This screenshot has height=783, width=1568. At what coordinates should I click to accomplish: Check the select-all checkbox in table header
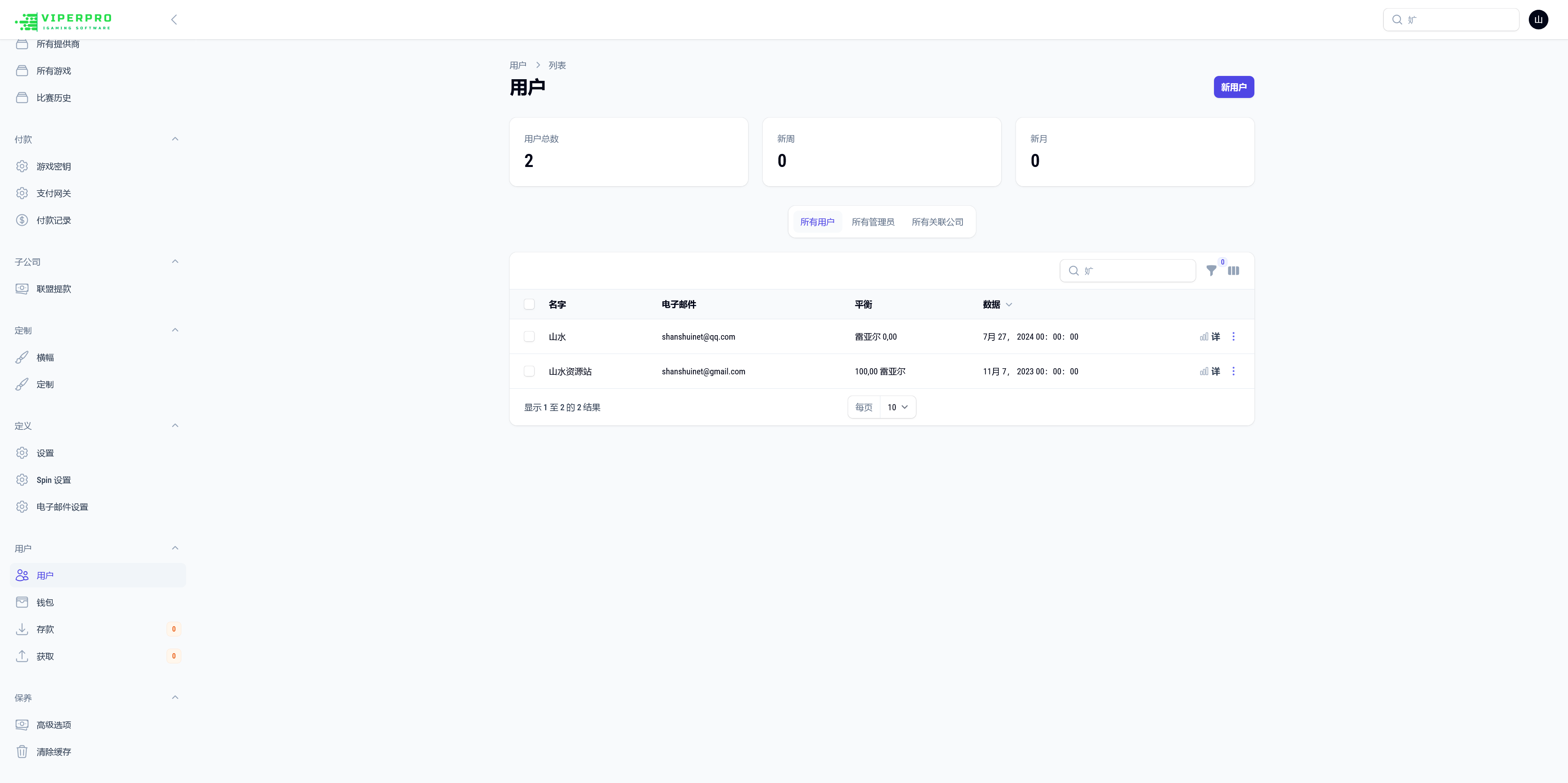(x=529, y=304)
